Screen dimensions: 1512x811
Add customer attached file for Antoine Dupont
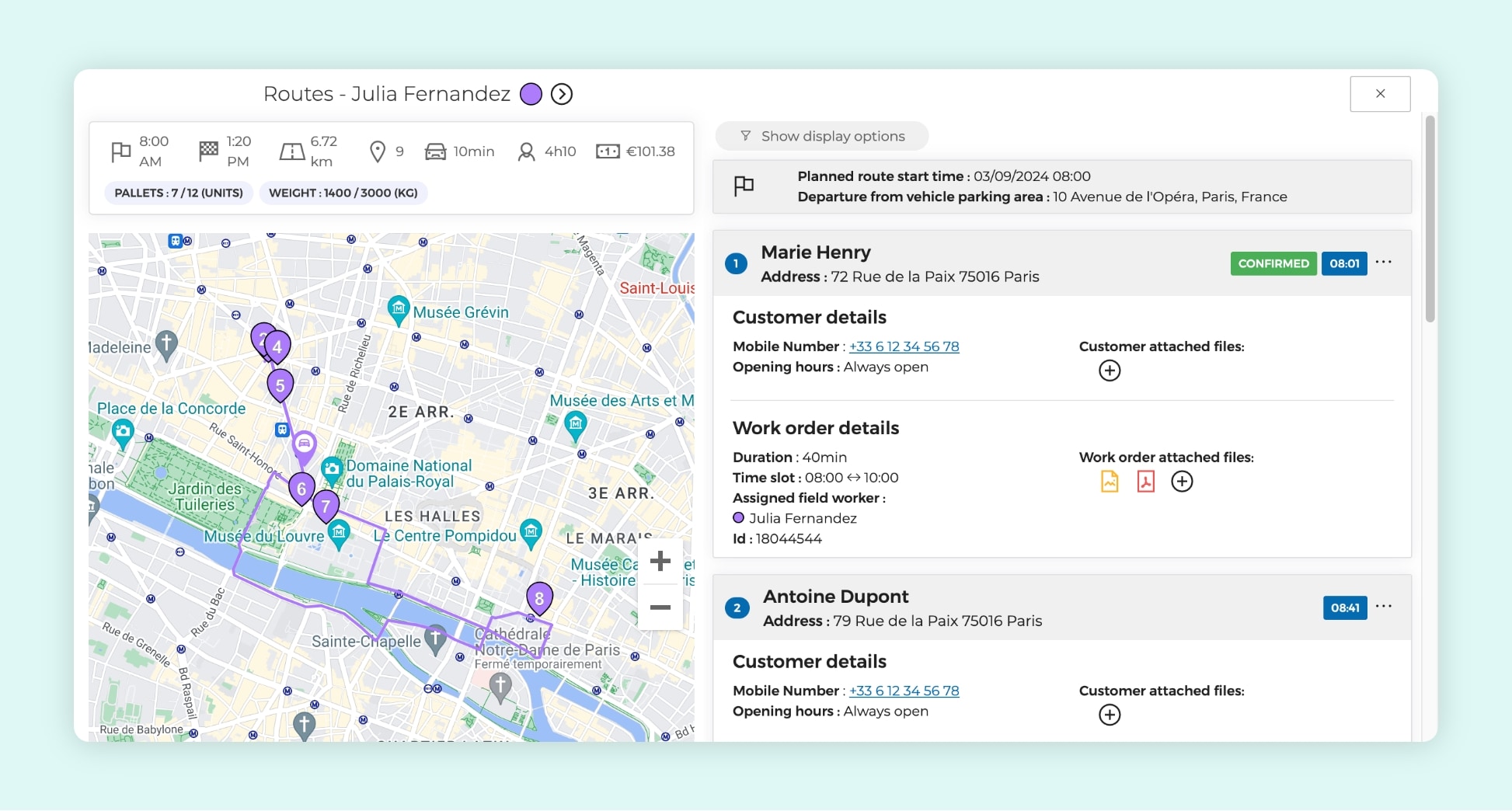tap(1110, 715)
